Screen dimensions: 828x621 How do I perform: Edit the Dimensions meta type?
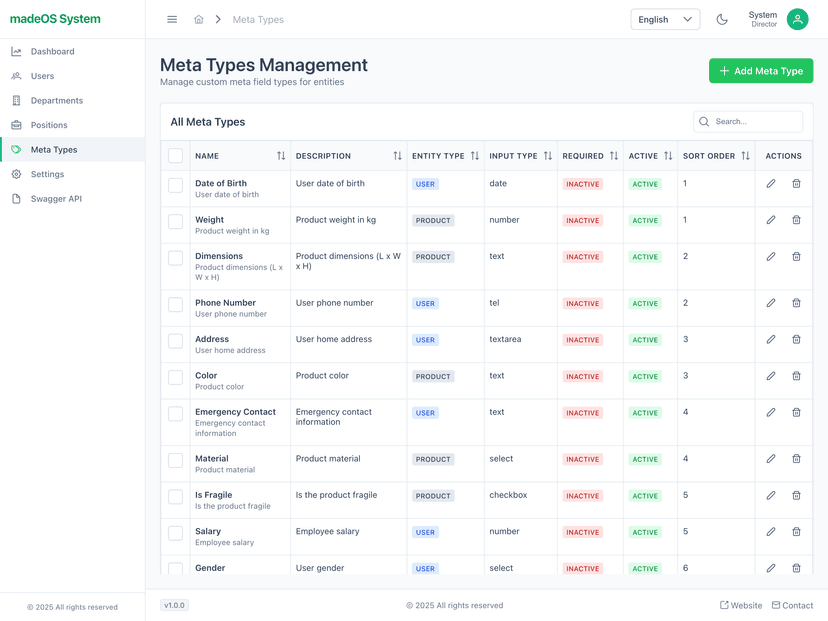pyautogui.click(x=771, y=257)
